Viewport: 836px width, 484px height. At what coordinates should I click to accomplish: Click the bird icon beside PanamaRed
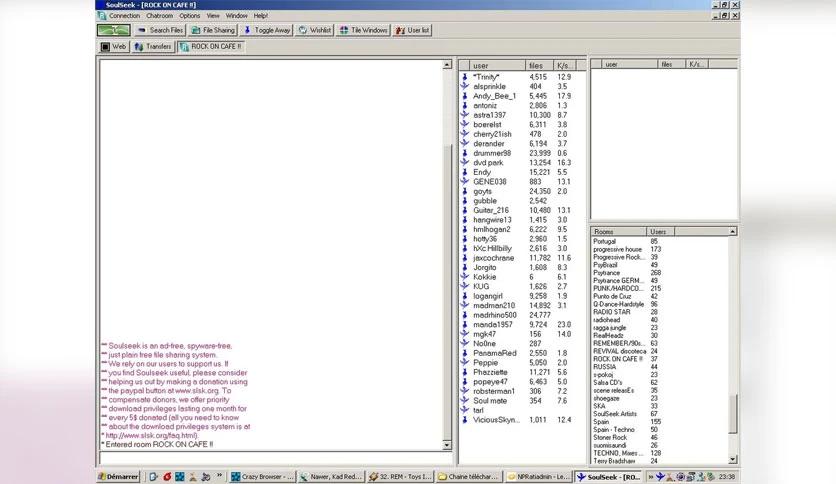tap(464, 353)
